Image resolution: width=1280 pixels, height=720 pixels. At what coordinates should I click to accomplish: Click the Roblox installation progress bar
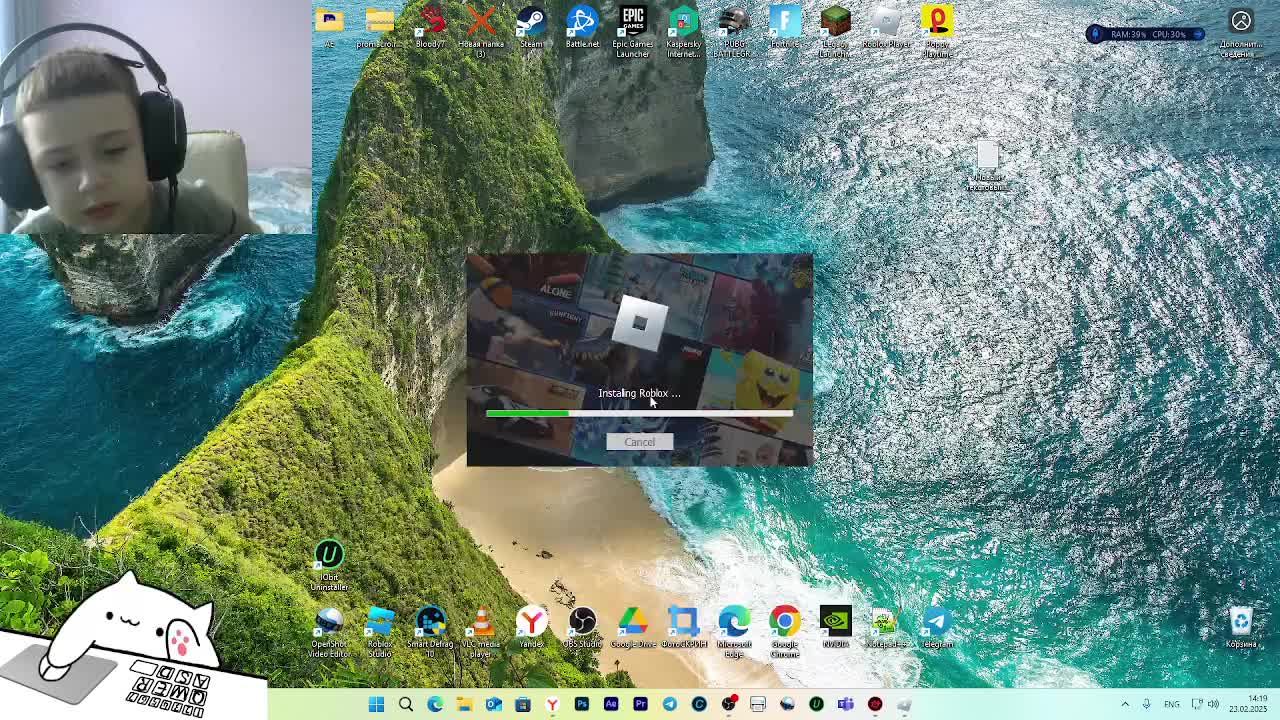pos(639,412)
